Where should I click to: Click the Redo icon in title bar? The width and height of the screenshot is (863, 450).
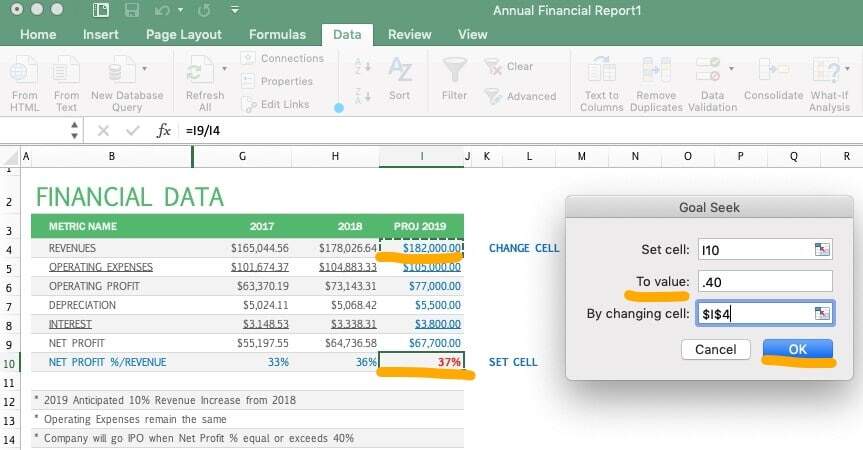(204, 10)
